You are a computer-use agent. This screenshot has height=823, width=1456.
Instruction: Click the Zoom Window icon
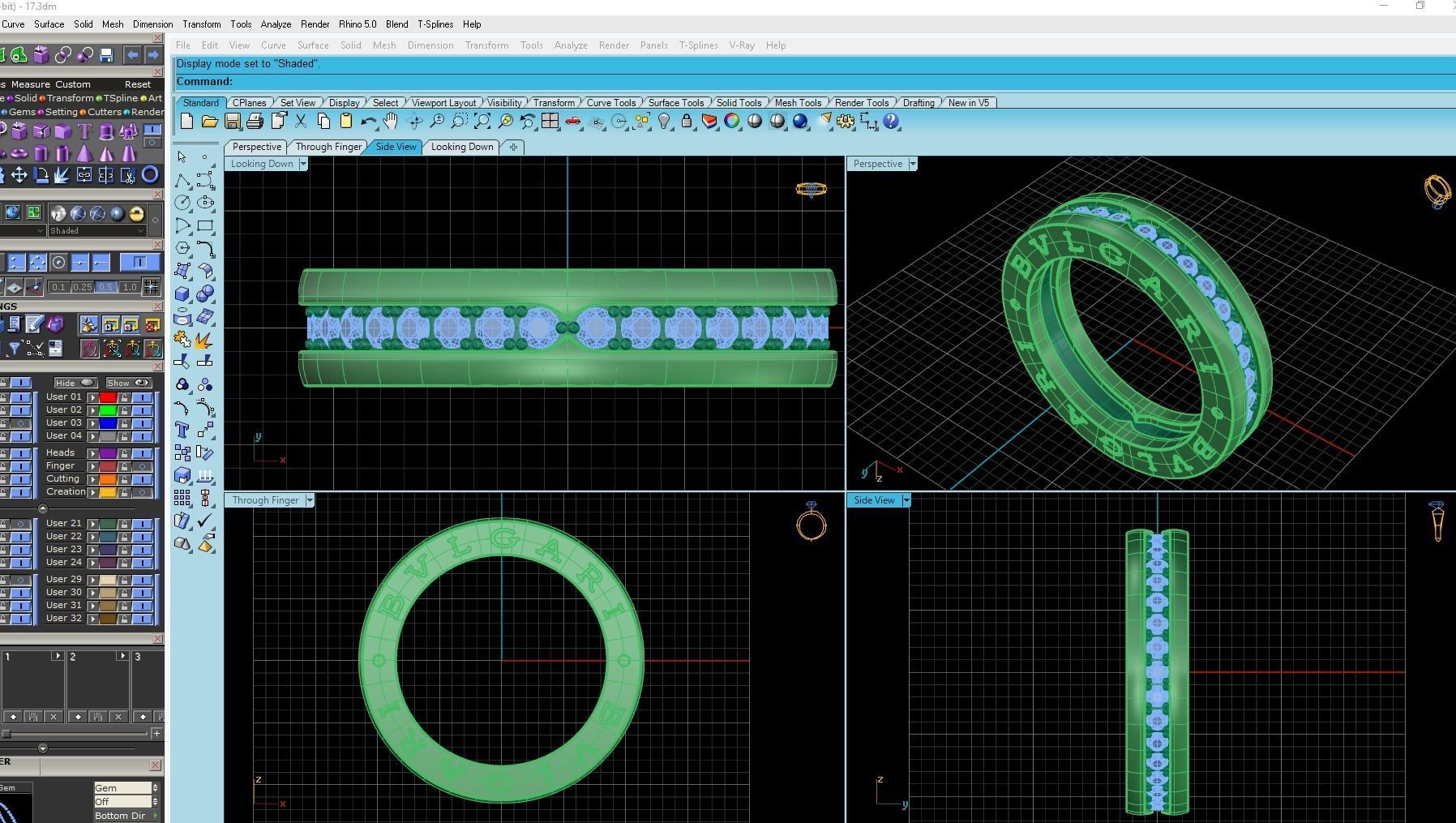(459, 122)
